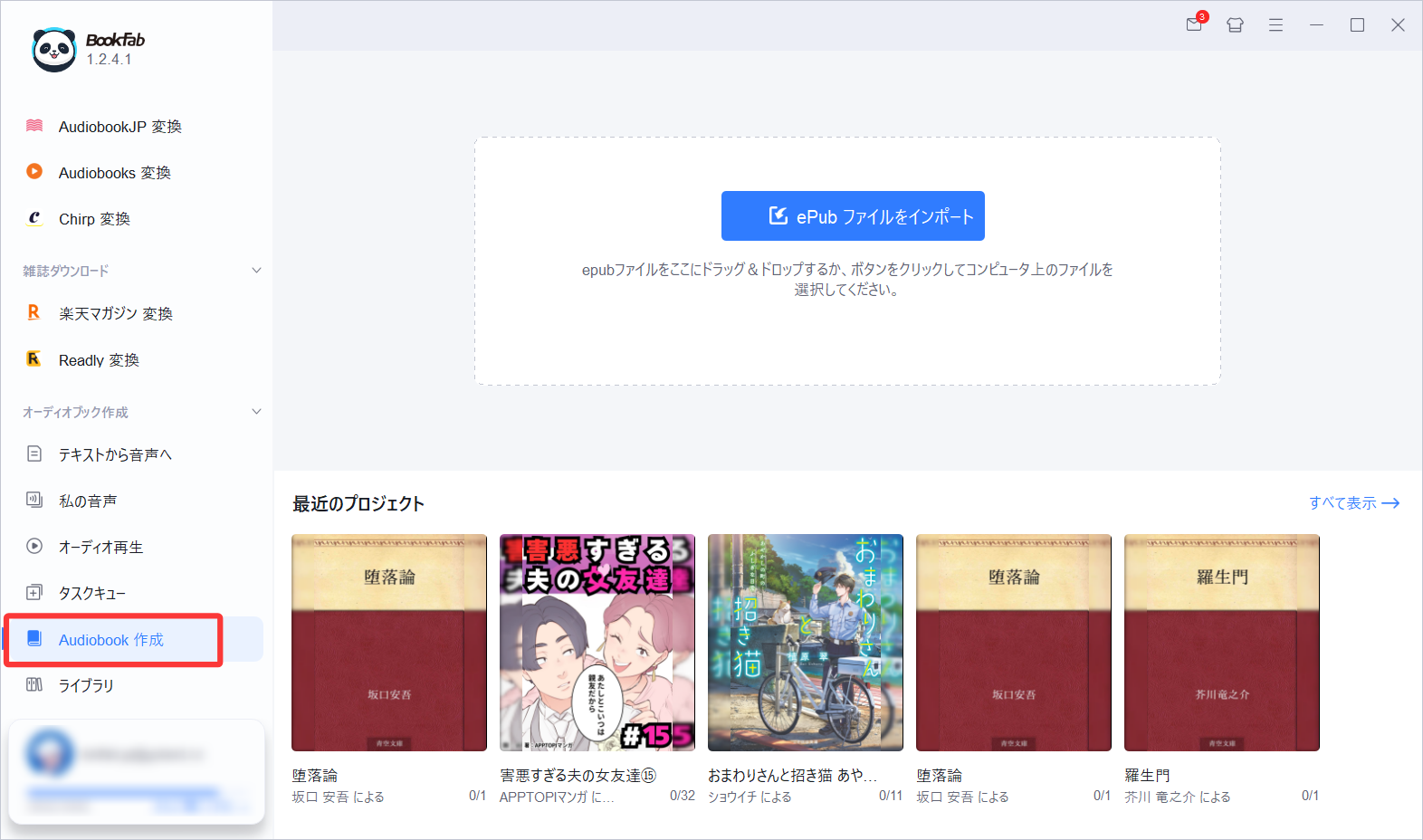Open the おまわりさんと招き猫 cover
Screen dimensions: 1423x840
pyautogui.click(x=806, y=643)
